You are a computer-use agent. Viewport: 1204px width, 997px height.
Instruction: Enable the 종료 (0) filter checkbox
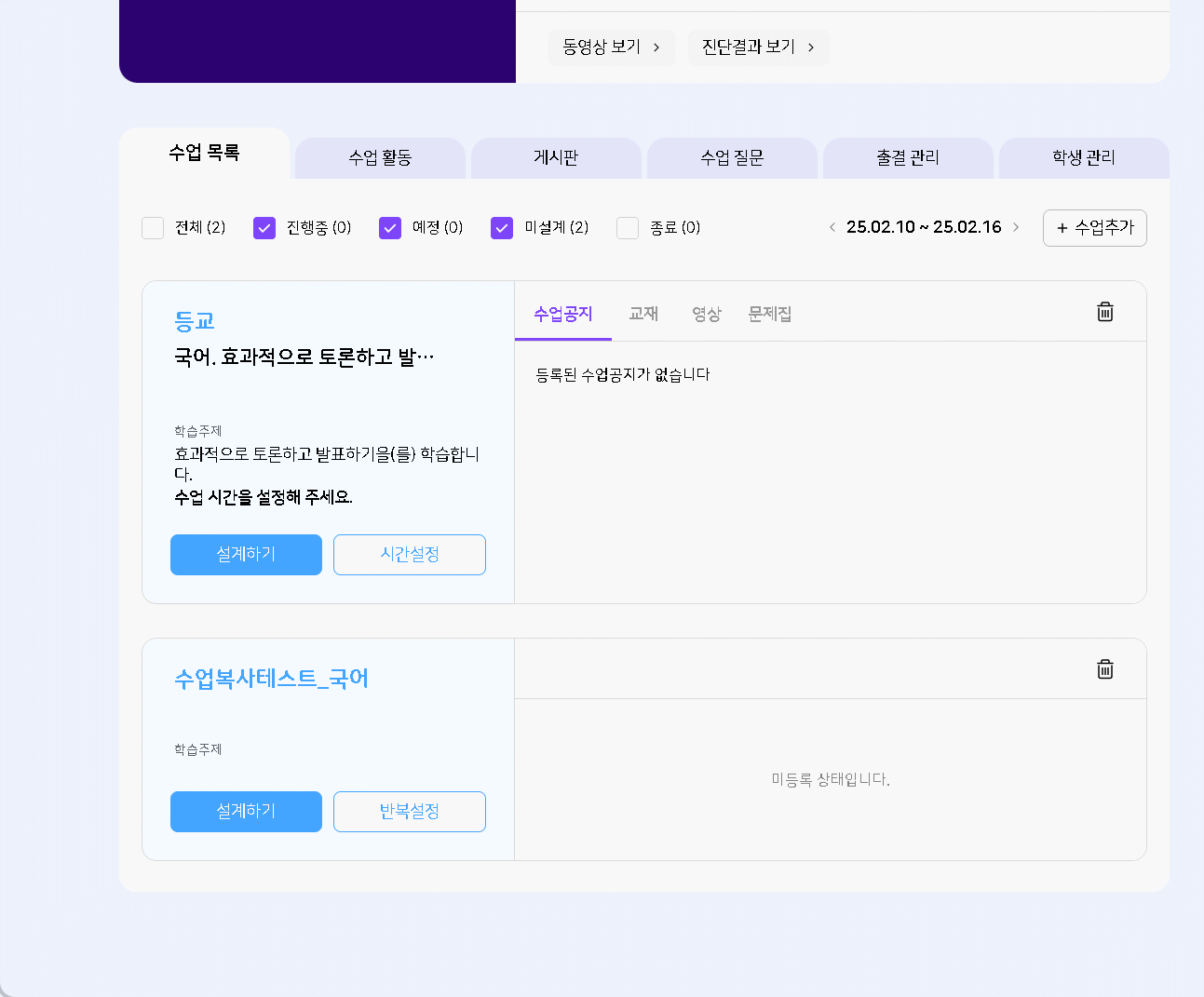[x=628, y=228]
